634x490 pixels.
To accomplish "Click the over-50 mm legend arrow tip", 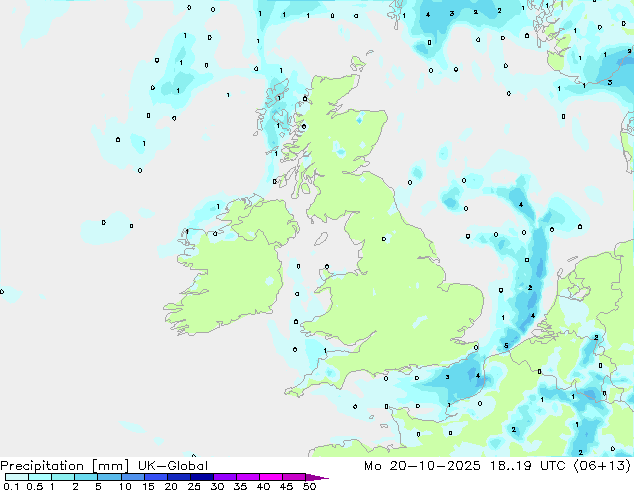I will (317, 477).
